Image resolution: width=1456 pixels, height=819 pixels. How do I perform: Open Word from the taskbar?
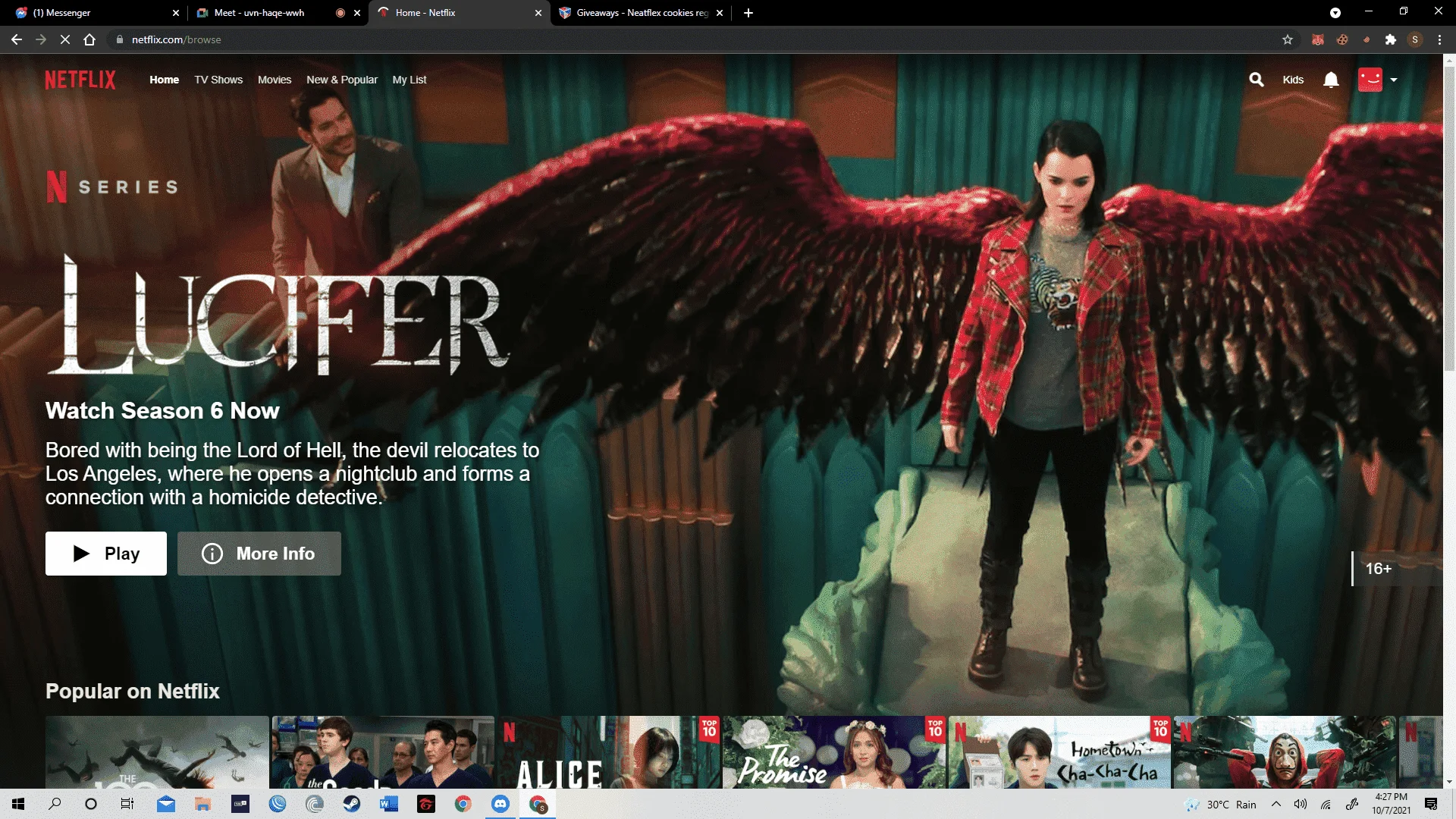[389, 804]
